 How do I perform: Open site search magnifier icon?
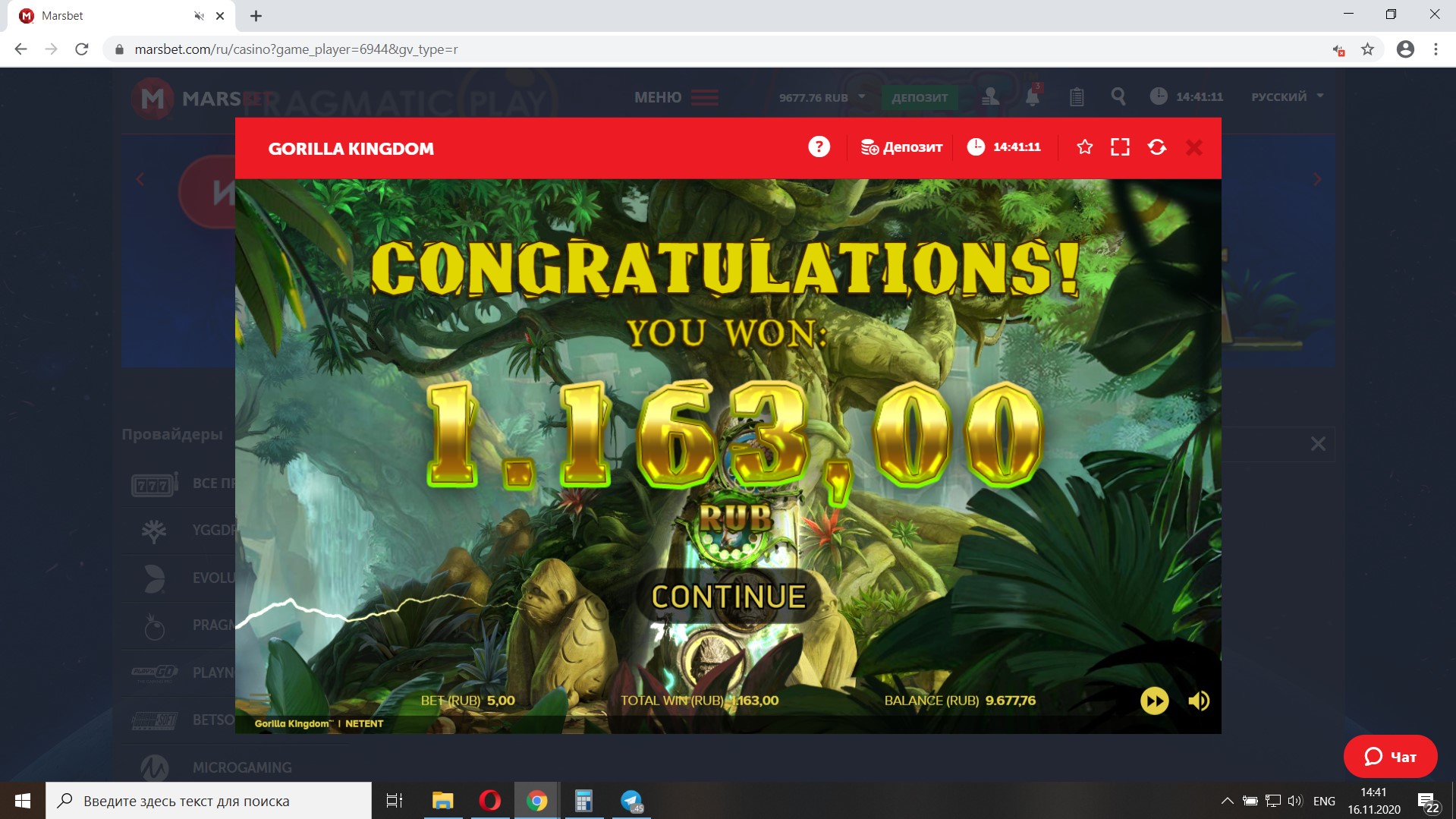(1118, 96)
